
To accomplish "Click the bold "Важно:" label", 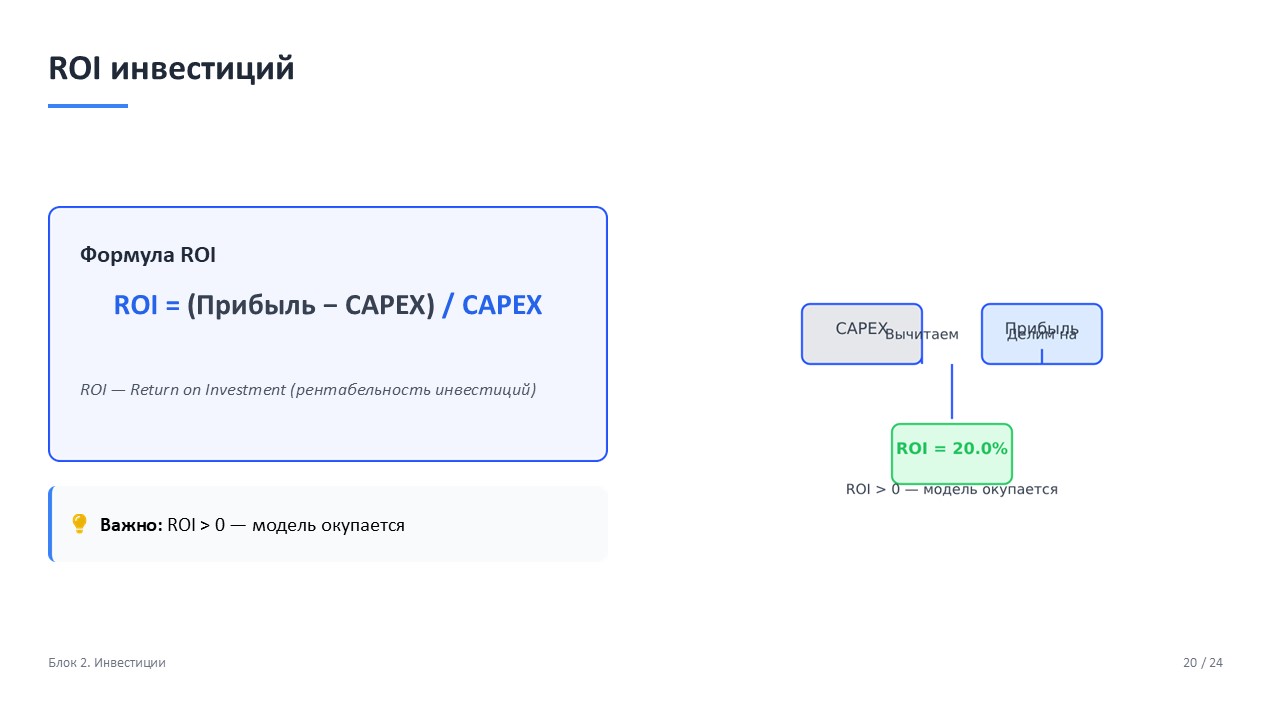I will click(x=131, y=525).
